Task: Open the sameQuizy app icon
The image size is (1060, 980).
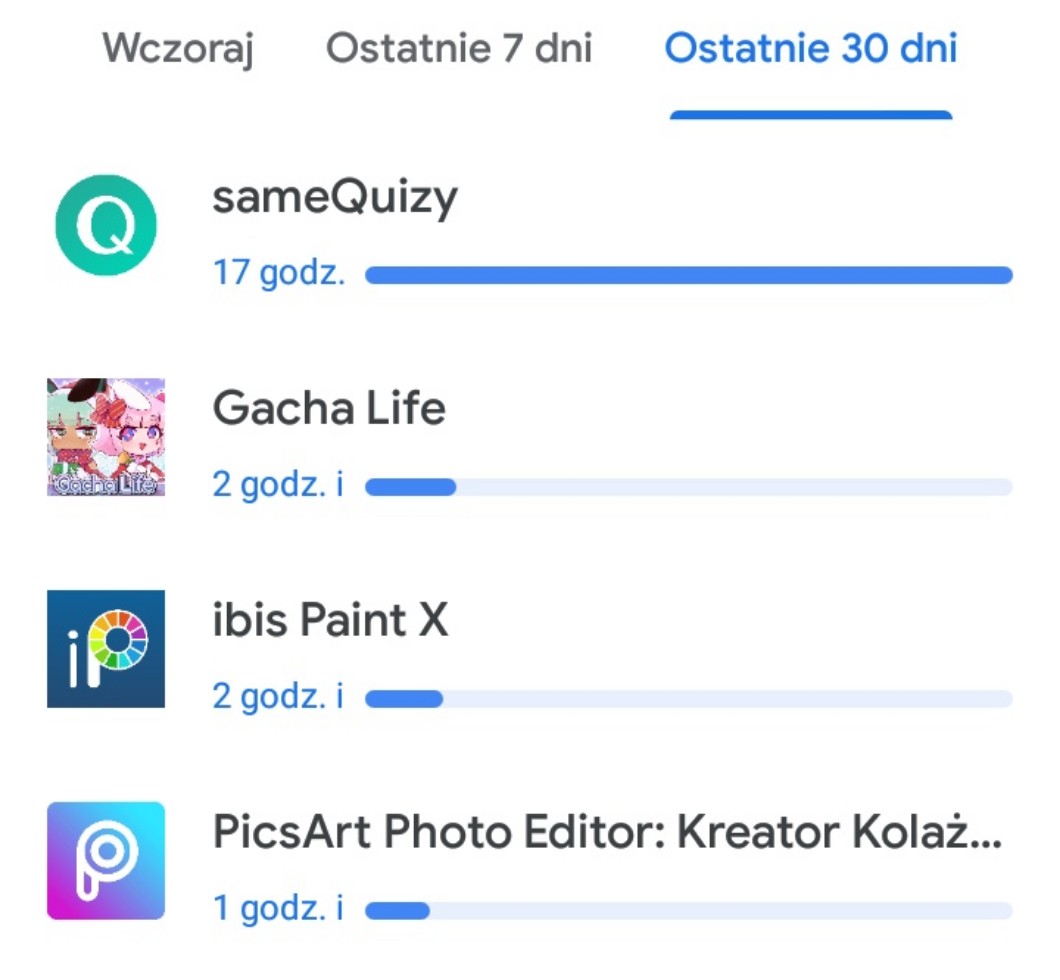Action: [106, 225]
